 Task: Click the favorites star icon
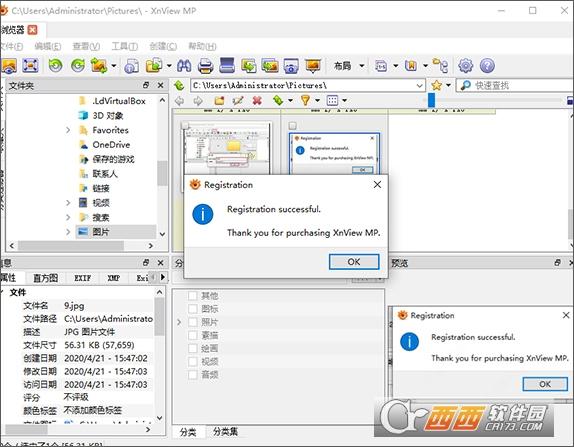(436, 85)
